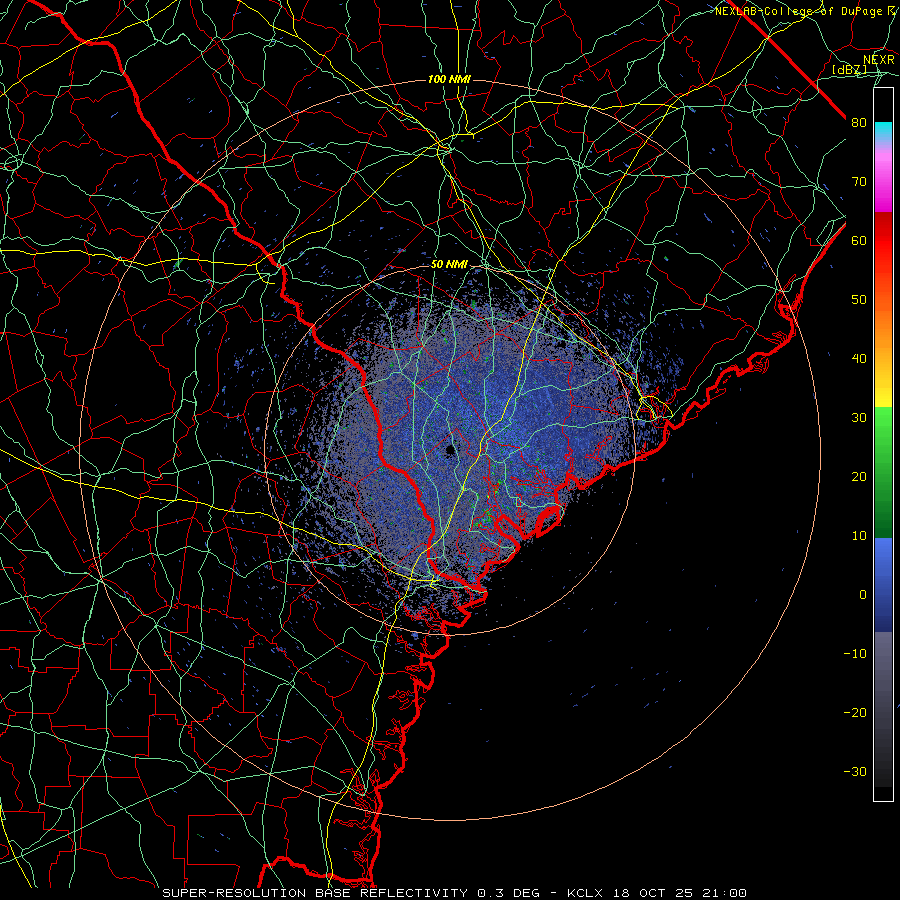Pick the blue band of the color bar
Viewport: 900px width, 900px height.
[x=883, y=585]
